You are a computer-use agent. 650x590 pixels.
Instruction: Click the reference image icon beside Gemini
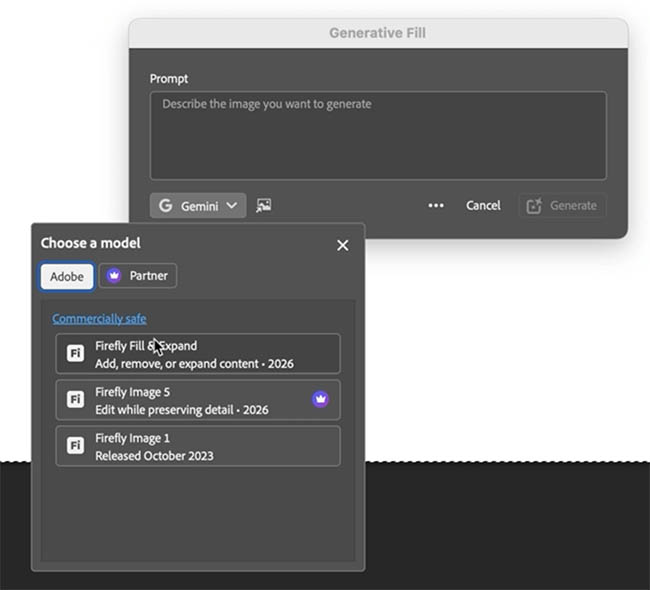click(264, 205)
